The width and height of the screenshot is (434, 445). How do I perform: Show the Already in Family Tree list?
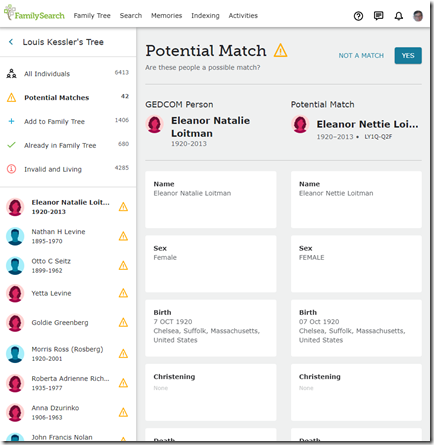tap(68, 145)
